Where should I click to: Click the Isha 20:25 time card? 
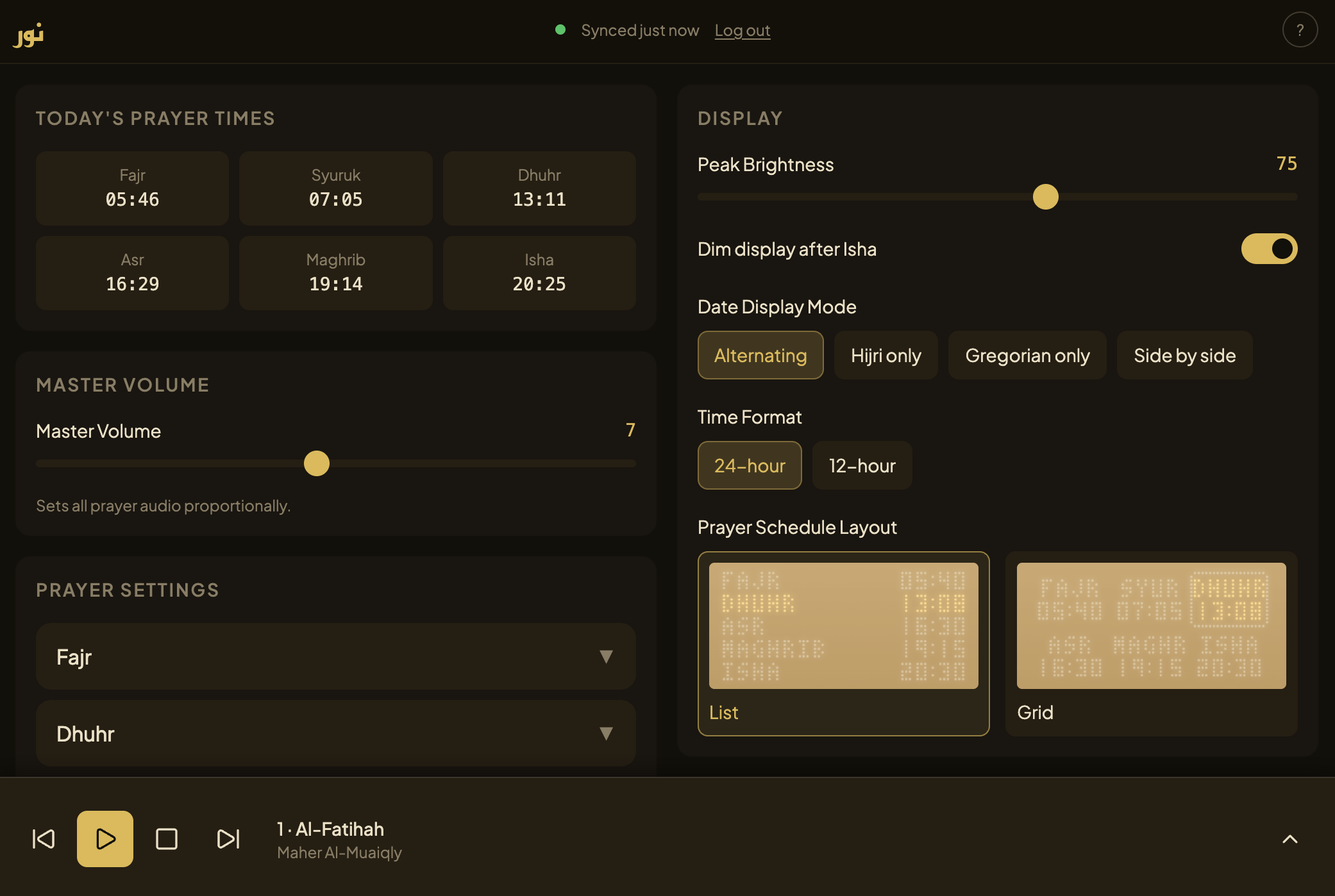coord(539,273)
